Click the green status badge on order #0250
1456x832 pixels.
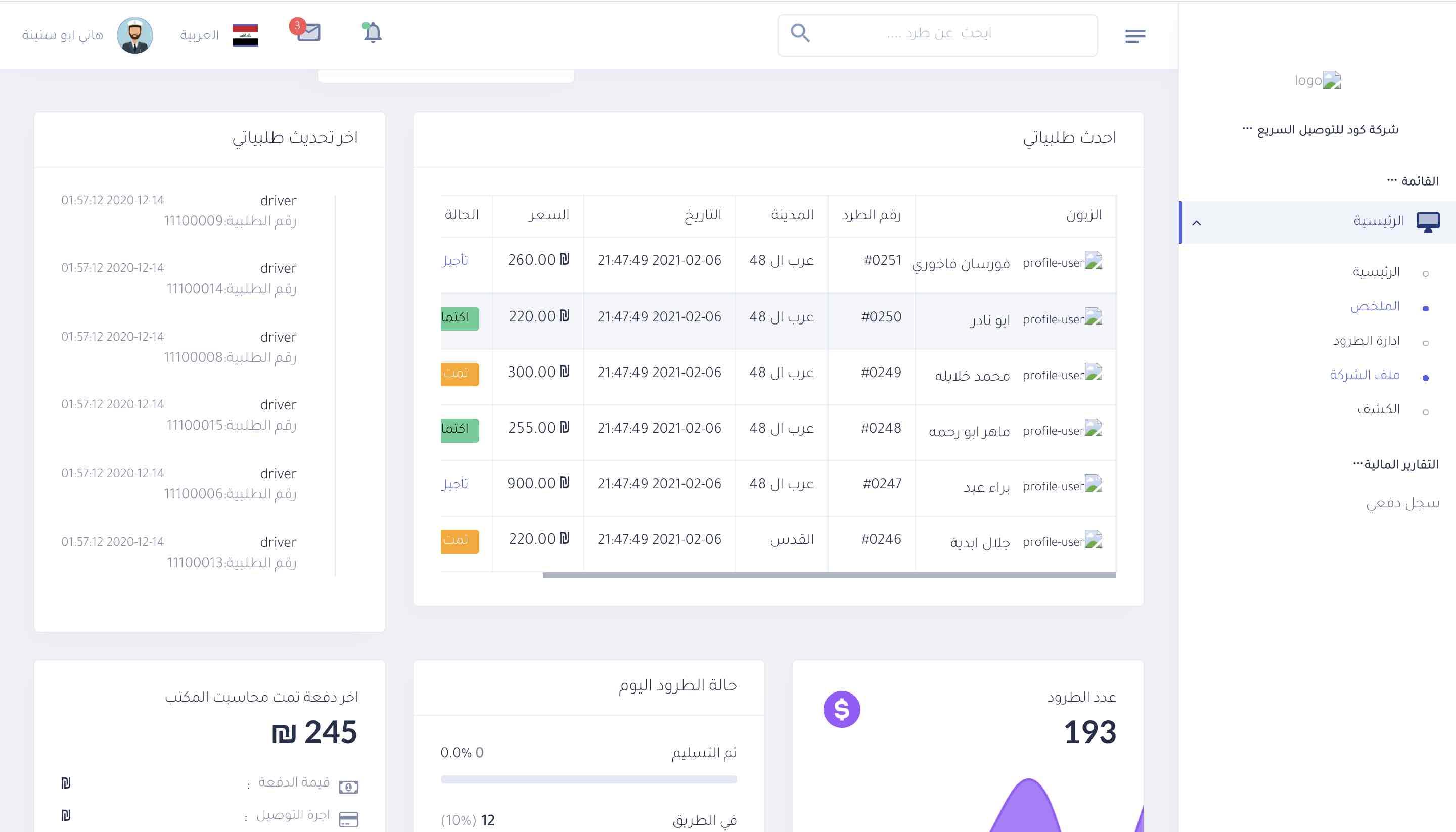coord(460,318)
